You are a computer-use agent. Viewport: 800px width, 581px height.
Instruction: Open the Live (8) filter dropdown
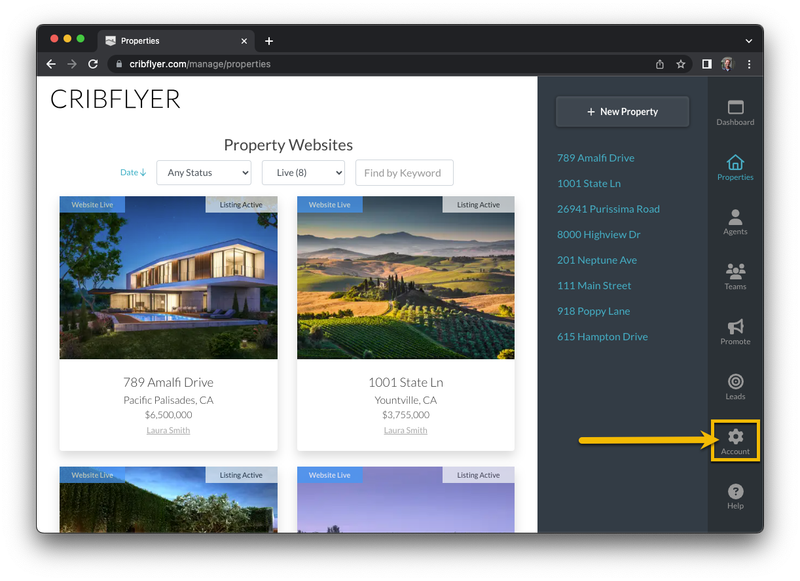303,173
